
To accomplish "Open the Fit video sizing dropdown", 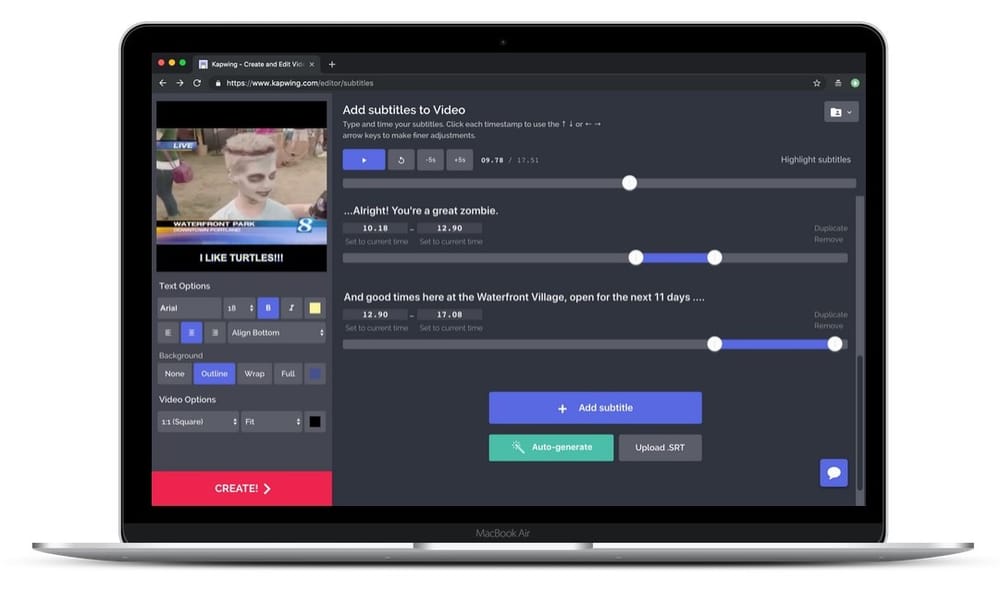I will [x=270, y=421].
